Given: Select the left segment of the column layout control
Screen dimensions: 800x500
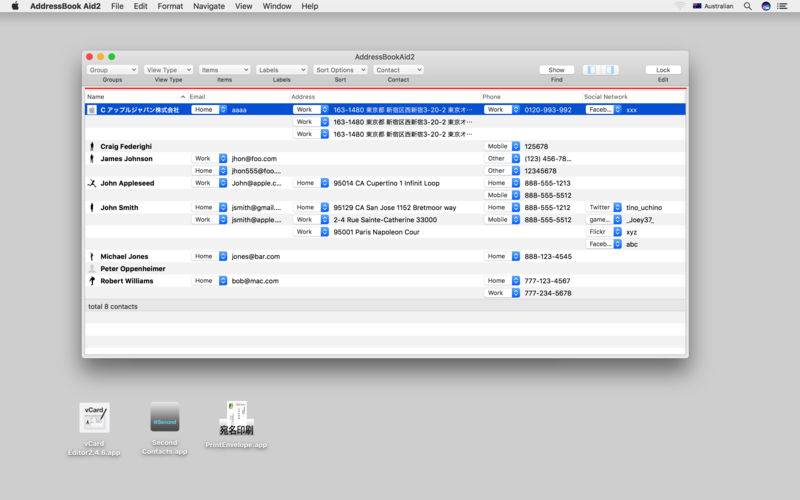Looking at the screenshot, I should point(589,70).
